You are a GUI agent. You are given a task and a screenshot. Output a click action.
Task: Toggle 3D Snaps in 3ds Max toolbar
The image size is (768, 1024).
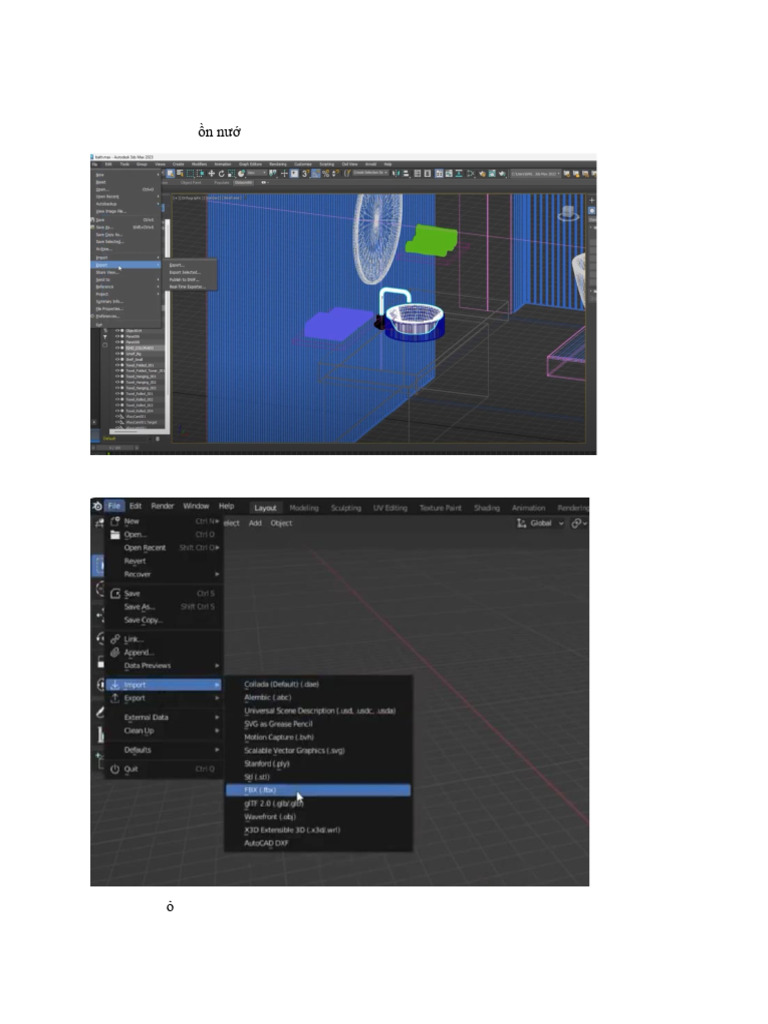304,173
